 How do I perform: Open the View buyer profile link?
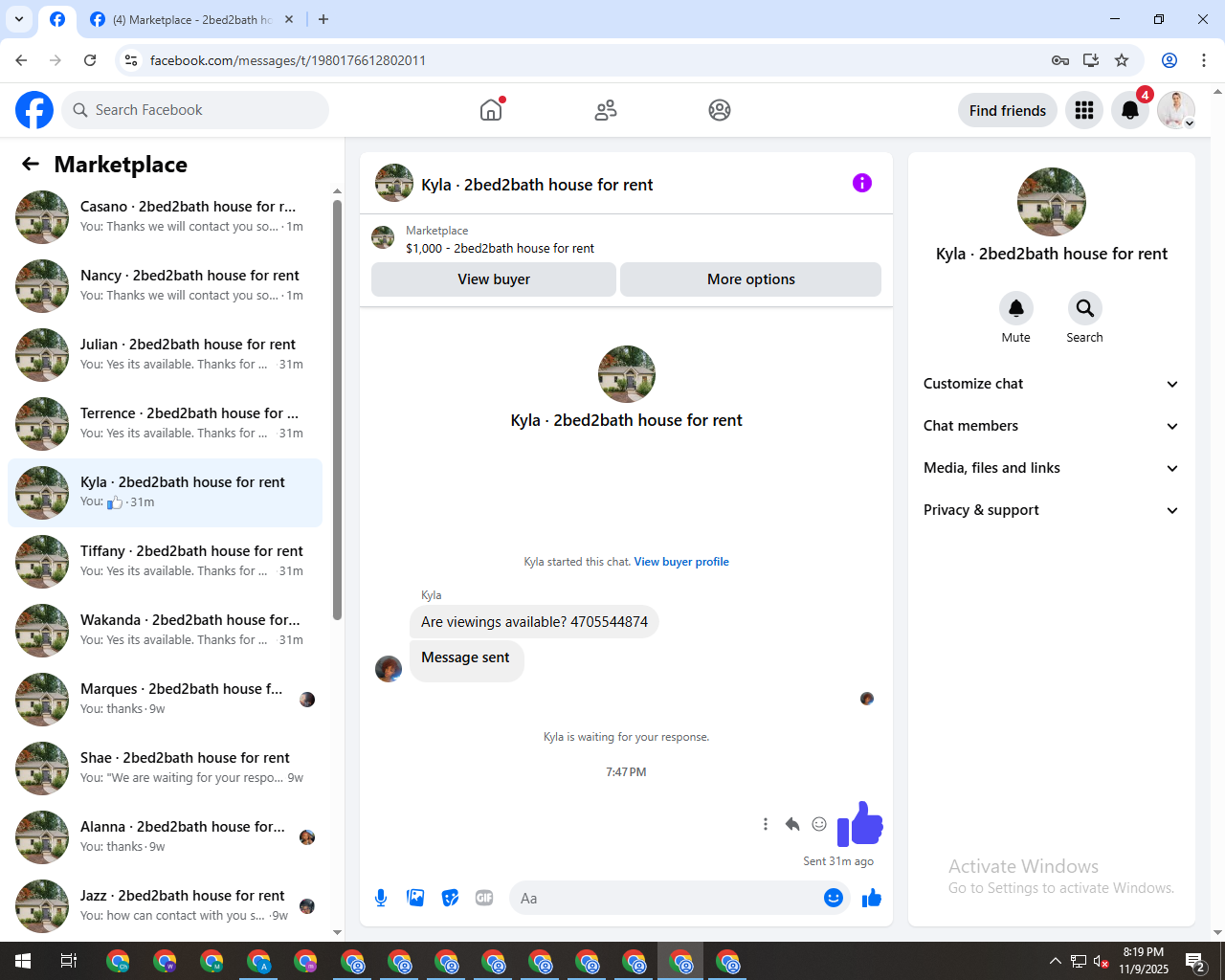681,562
